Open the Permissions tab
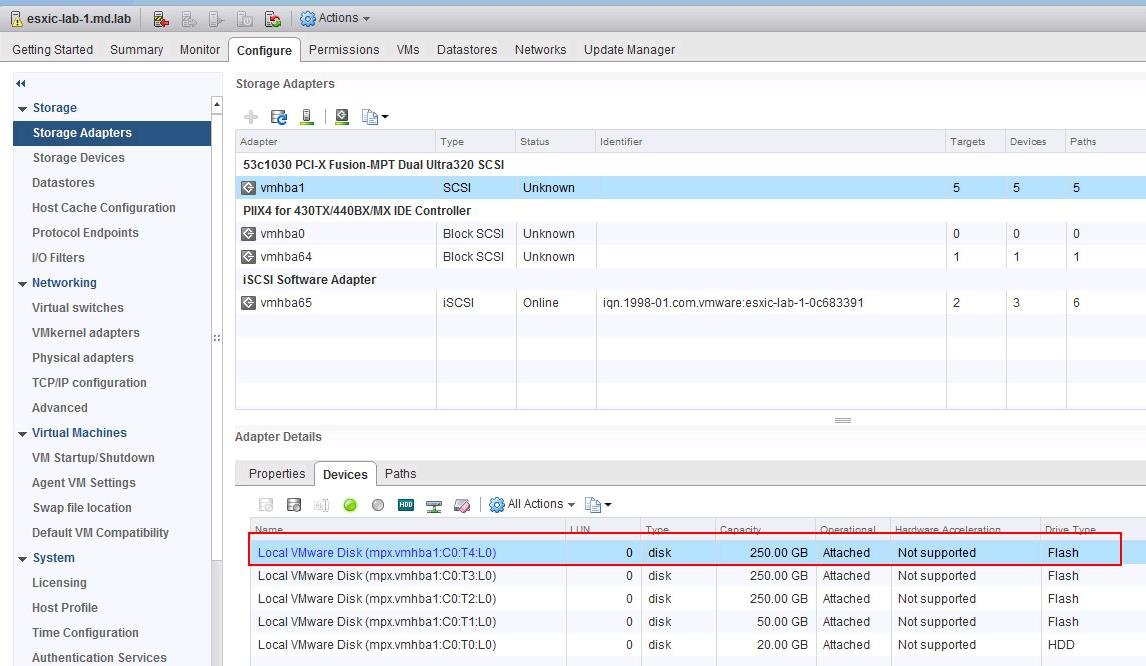The height and width of the screenshot is (666, 1146). (x=344, y=50)
